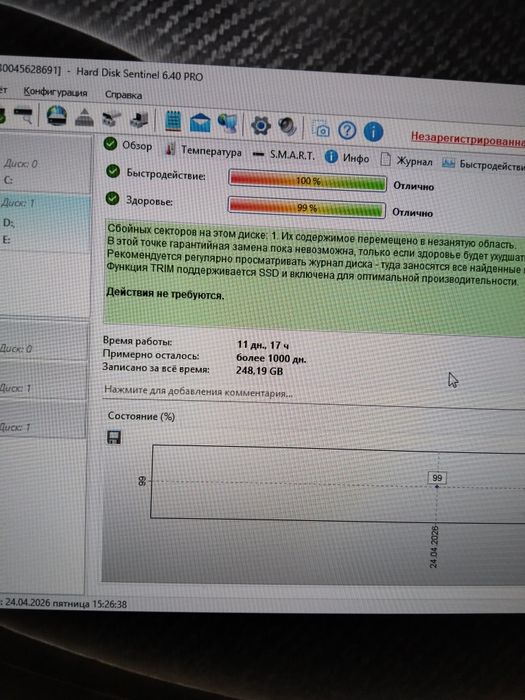
Task: Click the 99 data point label on the chart
Action: click(437, 478)
